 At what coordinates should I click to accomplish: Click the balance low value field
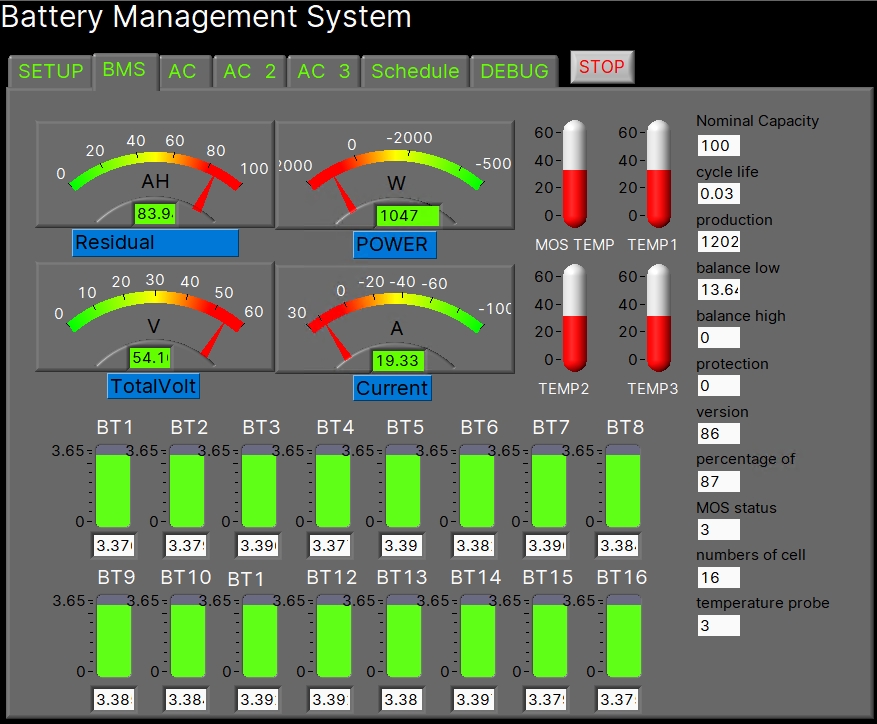point(719,290)
